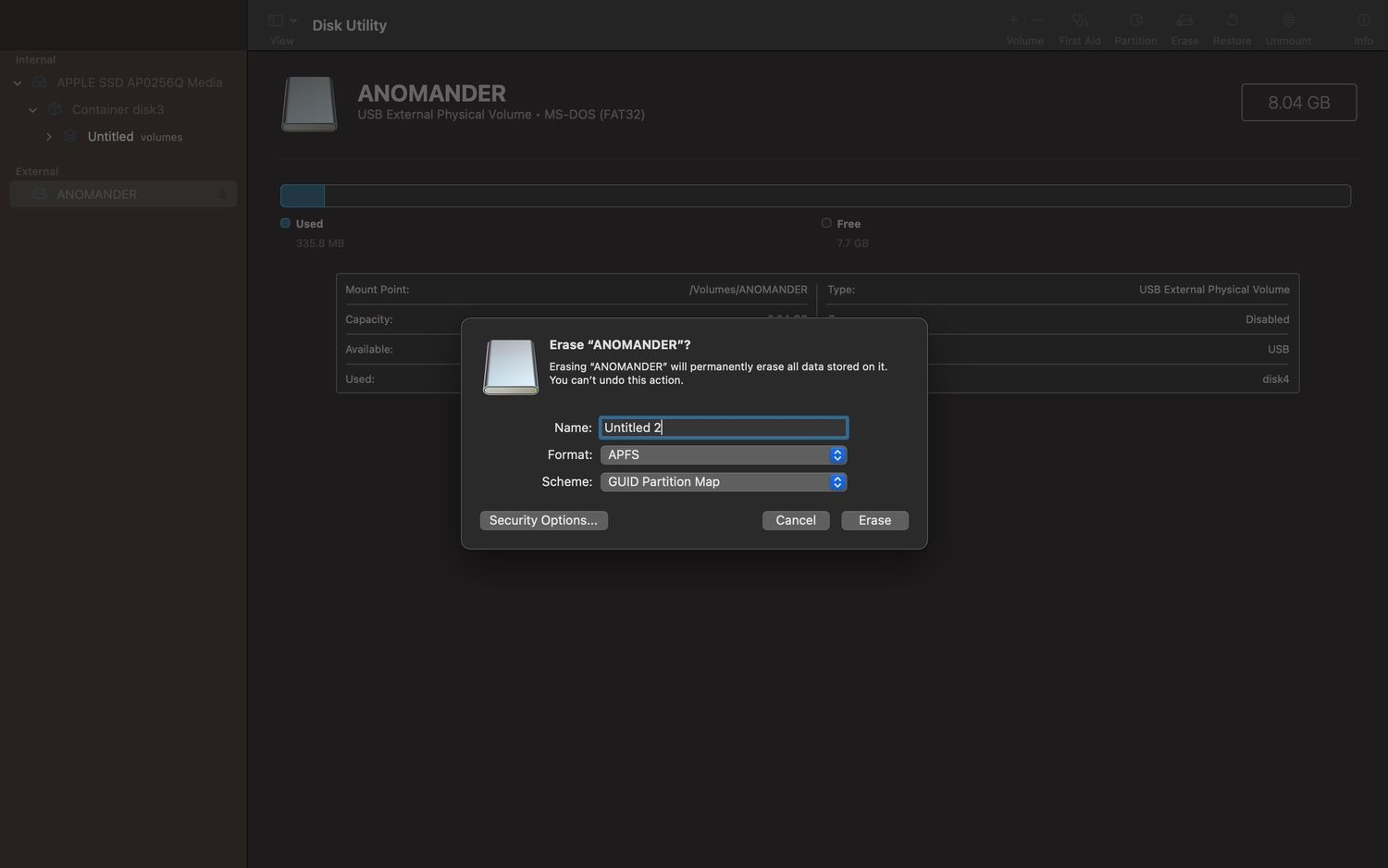Select APPLE SSD AP0256Q Media in sidebar

[139, 82]
